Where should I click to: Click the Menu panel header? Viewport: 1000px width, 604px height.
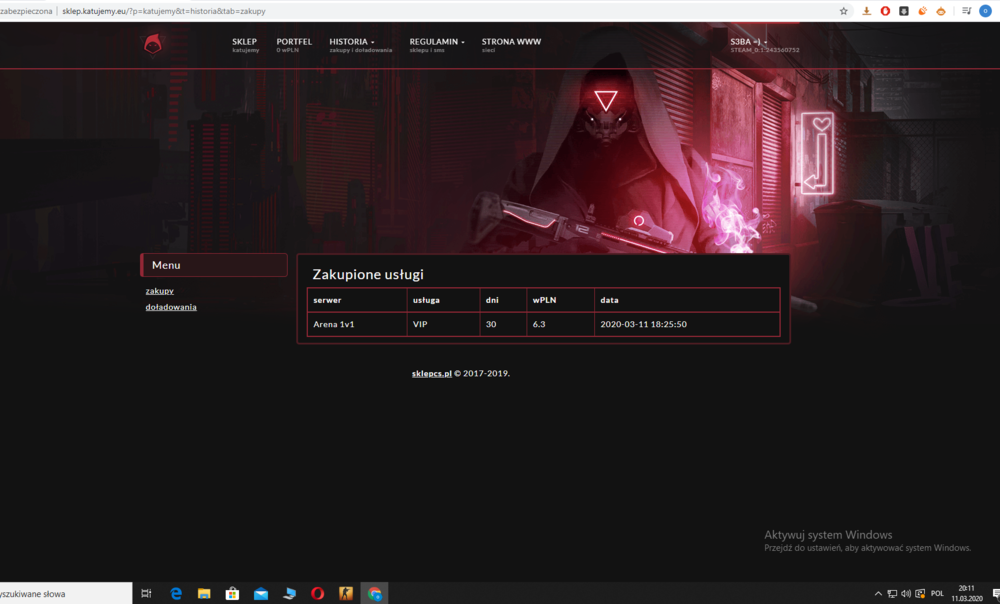point(214,265)
